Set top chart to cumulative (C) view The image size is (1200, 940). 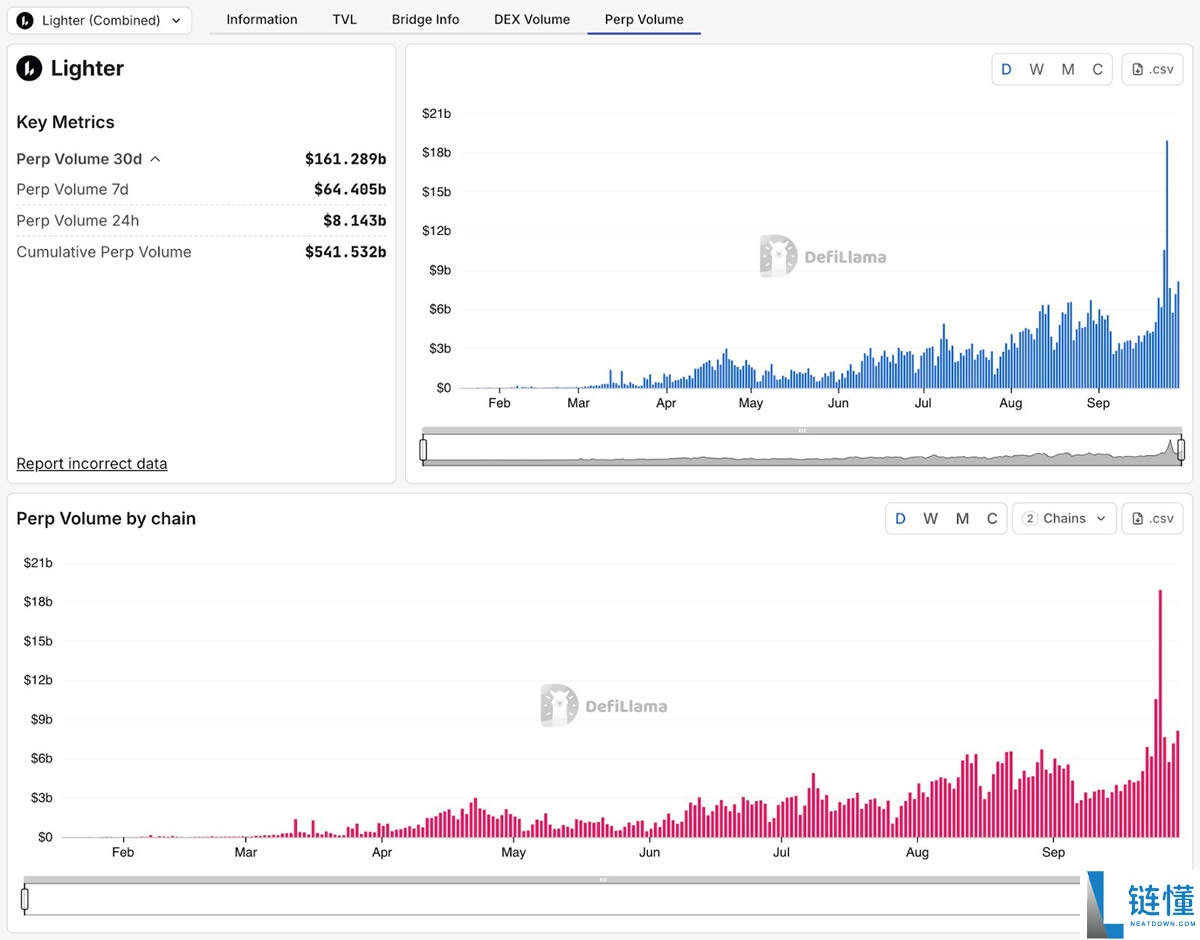click(1097, 69)
